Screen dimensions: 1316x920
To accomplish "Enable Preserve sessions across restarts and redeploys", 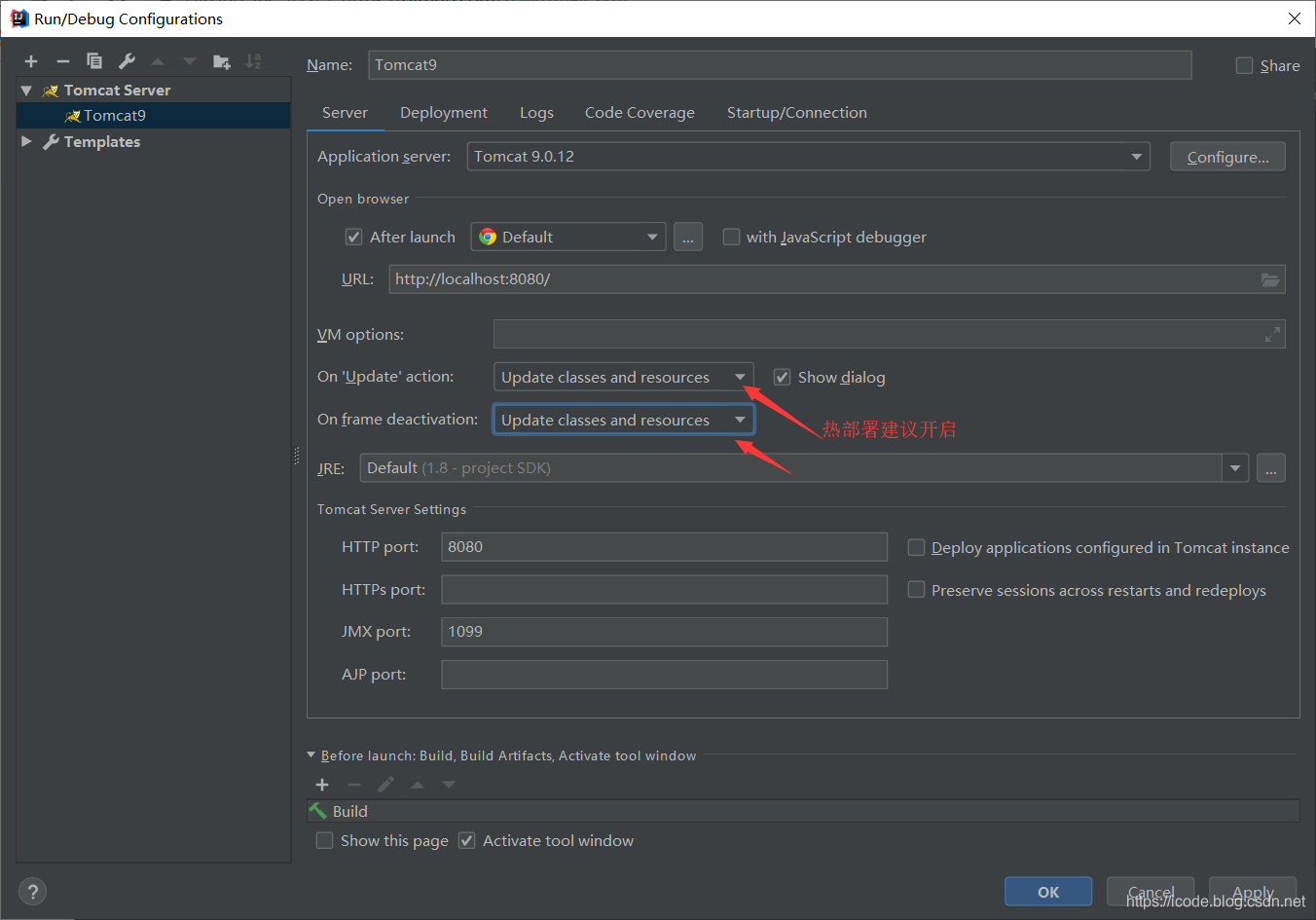I will tap(916, 590).
